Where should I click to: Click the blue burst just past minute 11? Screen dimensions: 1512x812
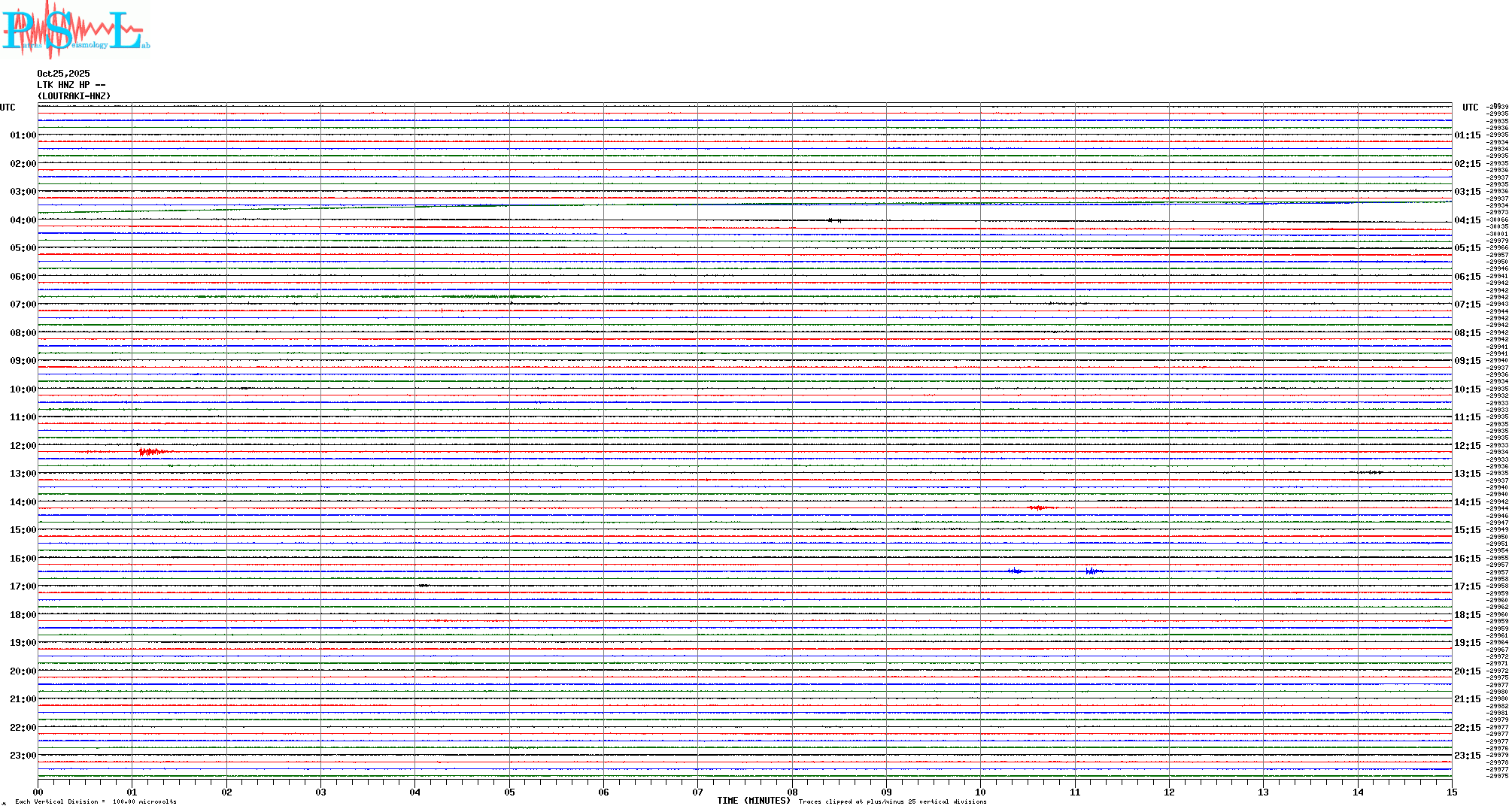click(1093, 571)
